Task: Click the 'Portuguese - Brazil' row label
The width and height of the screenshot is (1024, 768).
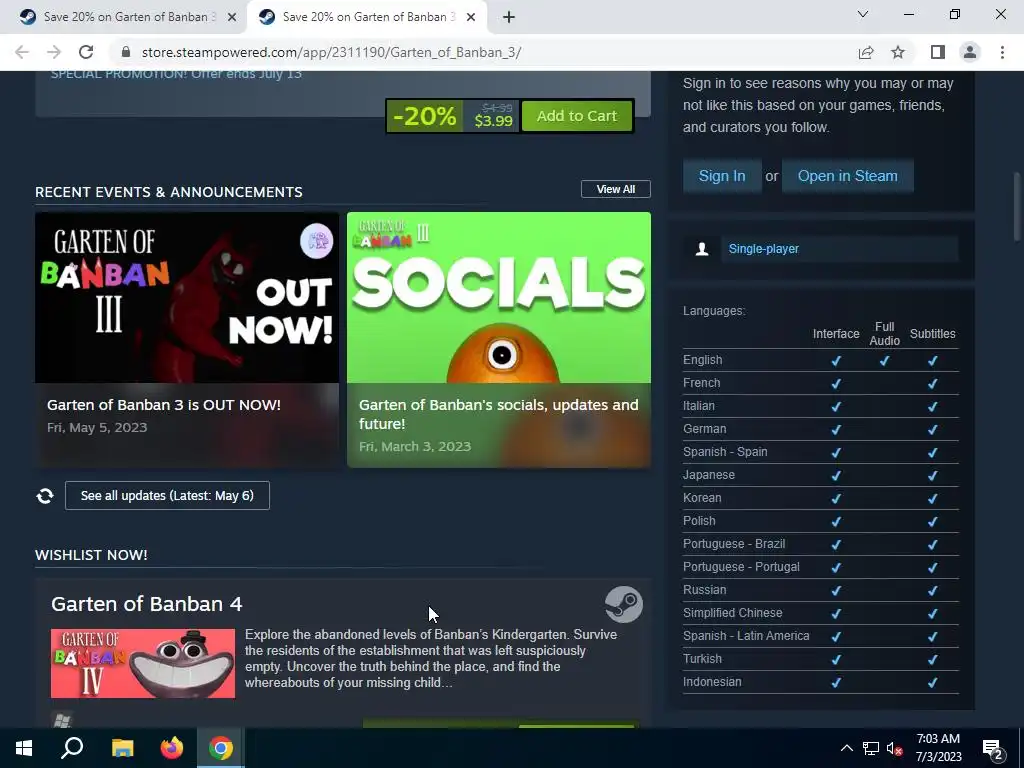Action: tap(734, 544)
